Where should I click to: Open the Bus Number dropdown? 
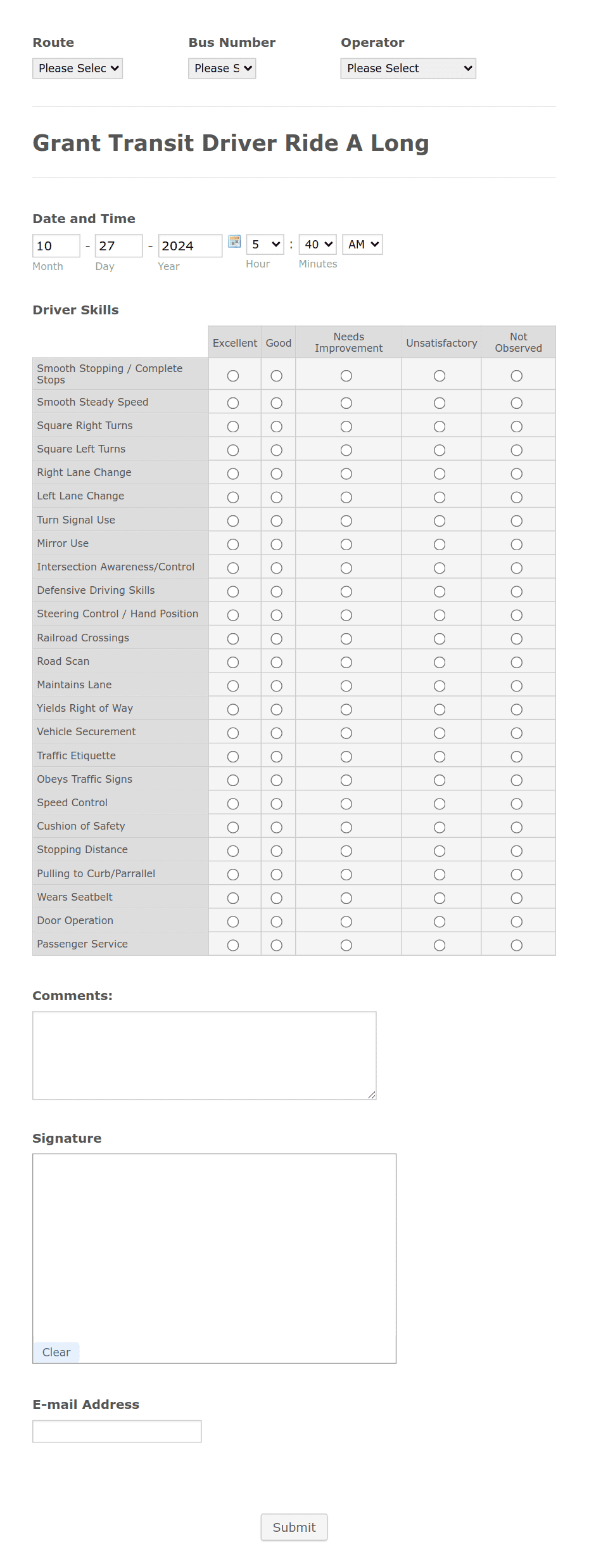coord(222,68)
